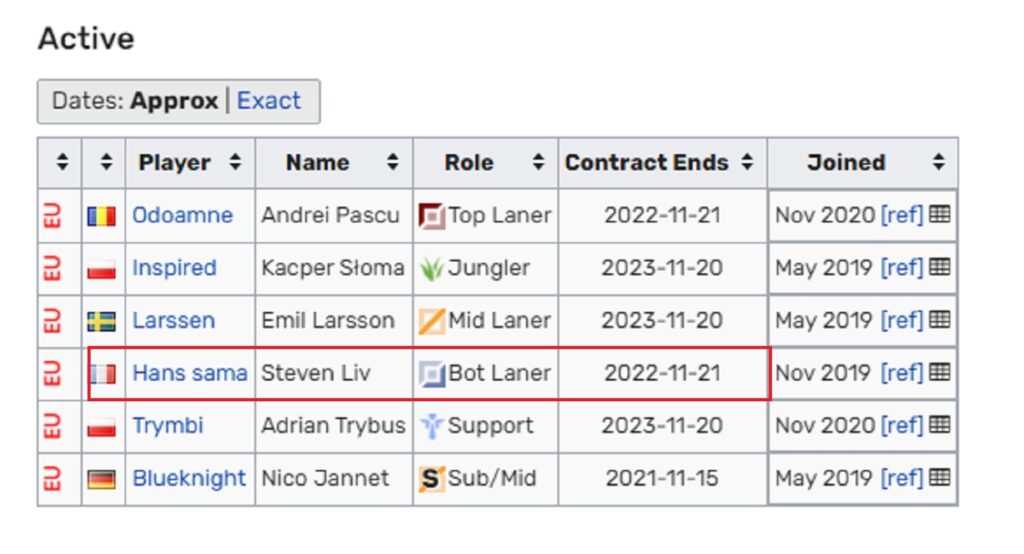Viewport: 1024px width, 554px height.
Task: Switch dates display to Approx
Action: point(174,101)
